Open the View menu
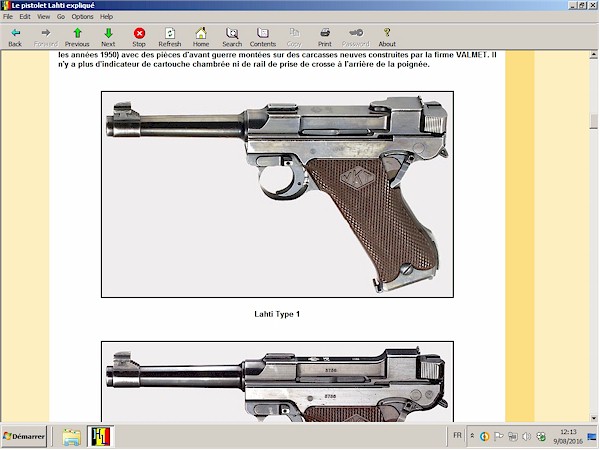The image size is (600, 450). pos(43,16)
